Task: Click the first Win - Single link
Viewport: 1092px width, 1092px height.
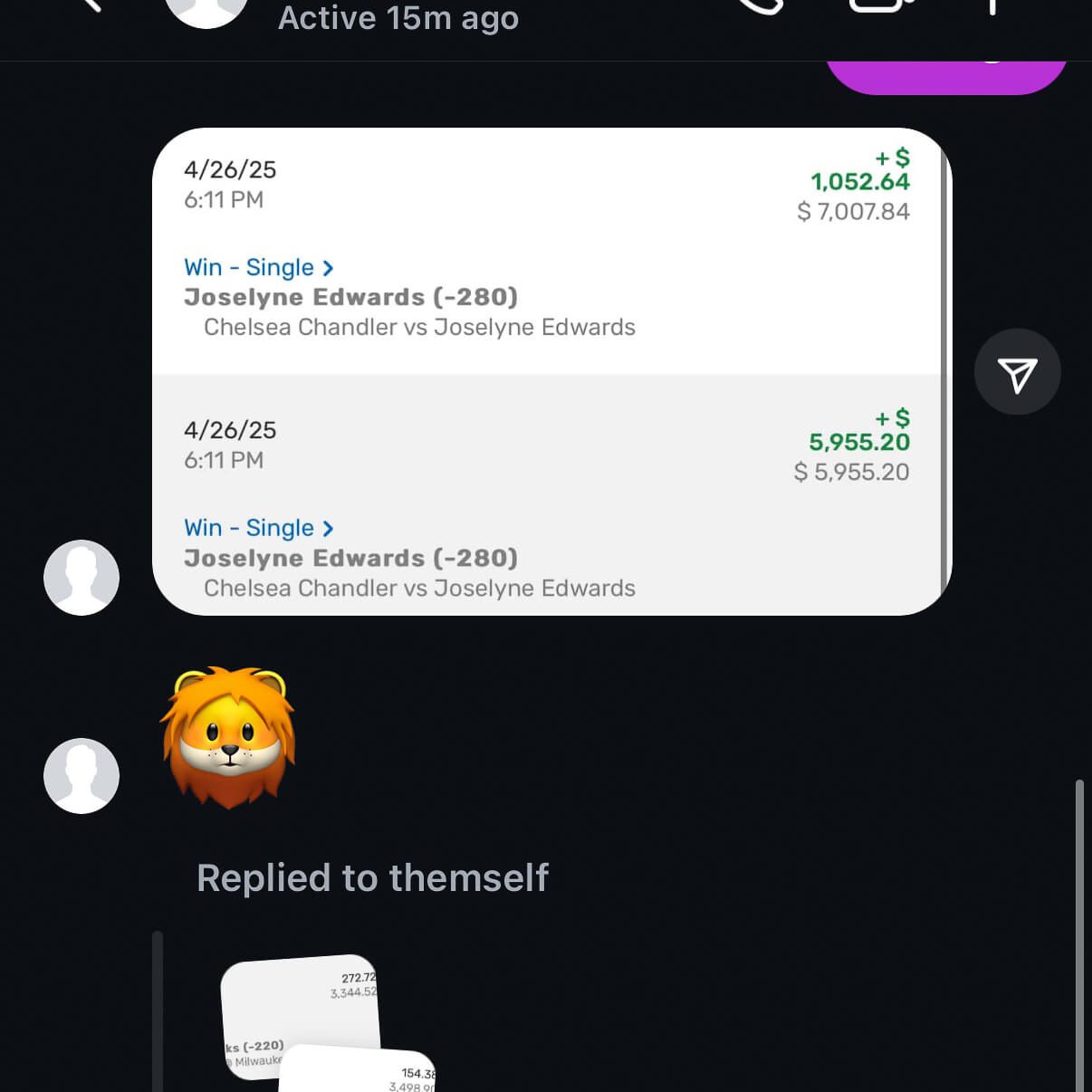Action: [x=249, y=268]
